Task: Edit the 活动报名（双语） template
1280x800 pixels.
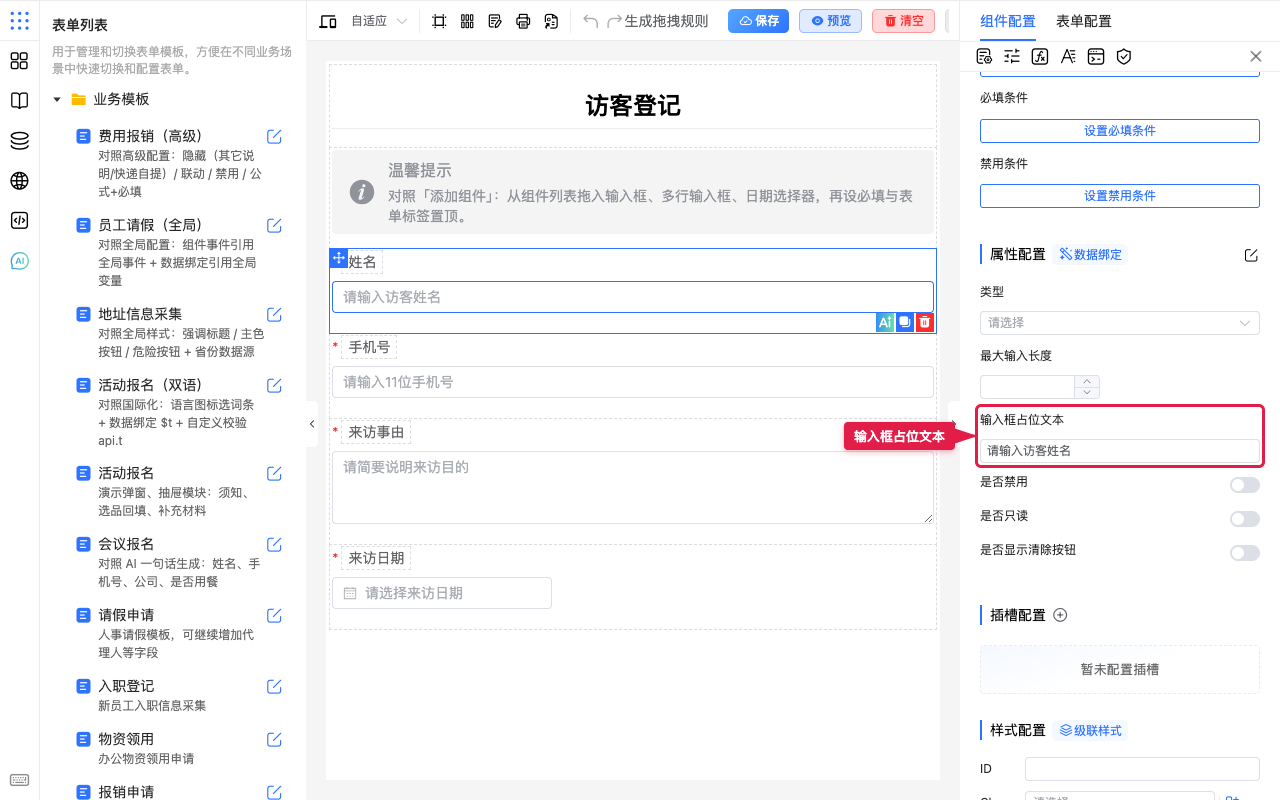Action: pyautogui.click(x=274, y=385)
